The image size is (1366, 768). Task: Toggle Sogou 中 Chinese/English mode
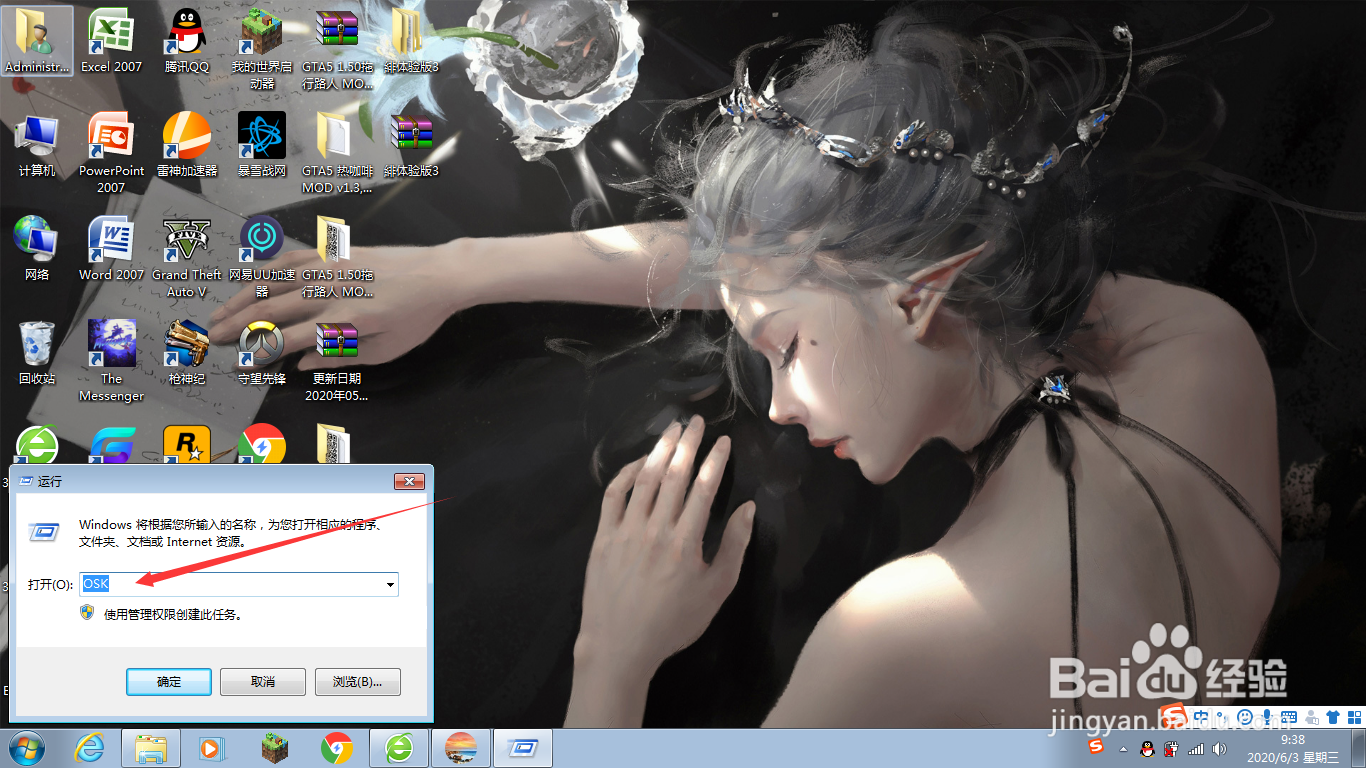pos(1201,717)
